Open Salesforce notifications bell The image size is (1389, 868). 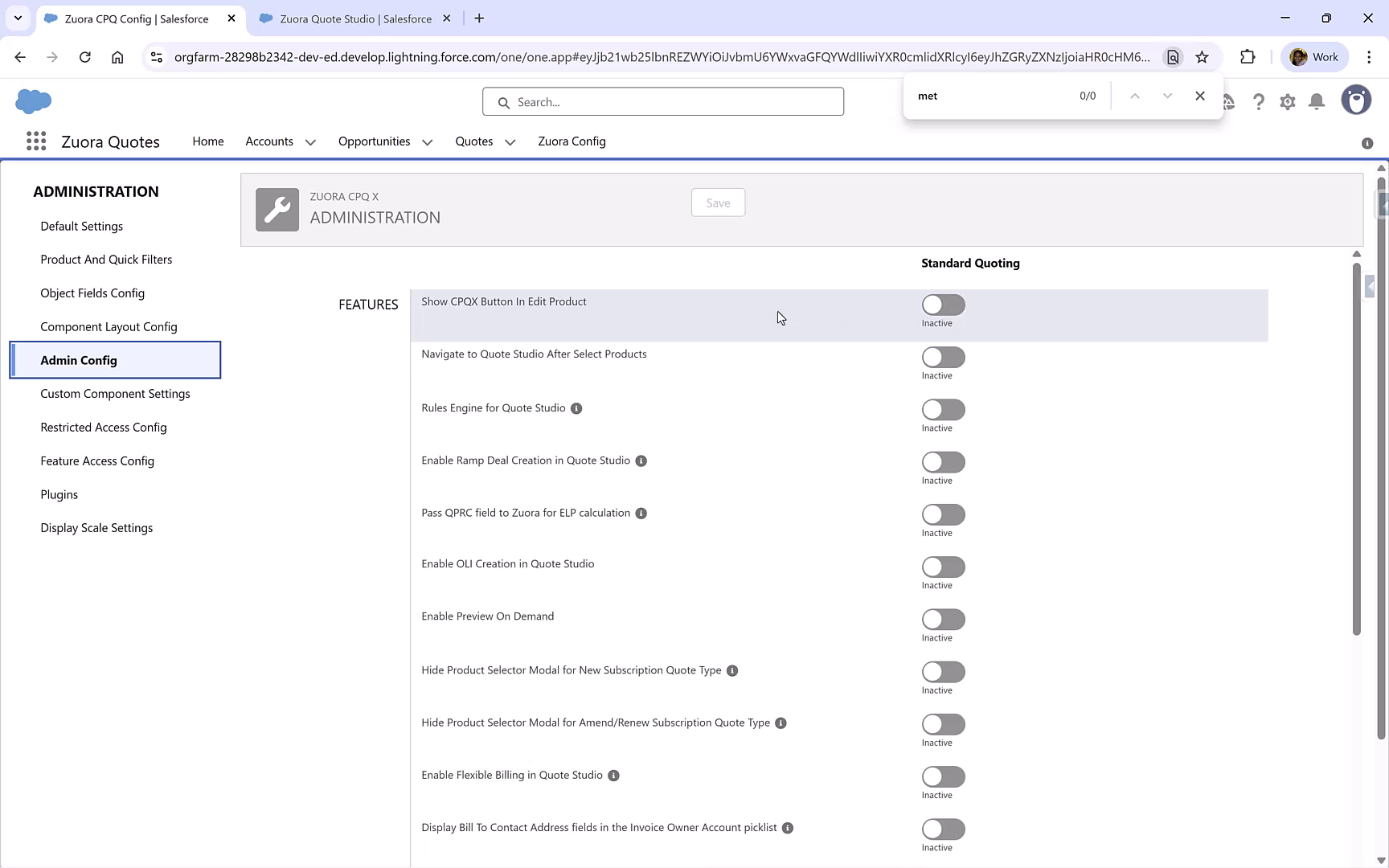[x=1316, y=101]
